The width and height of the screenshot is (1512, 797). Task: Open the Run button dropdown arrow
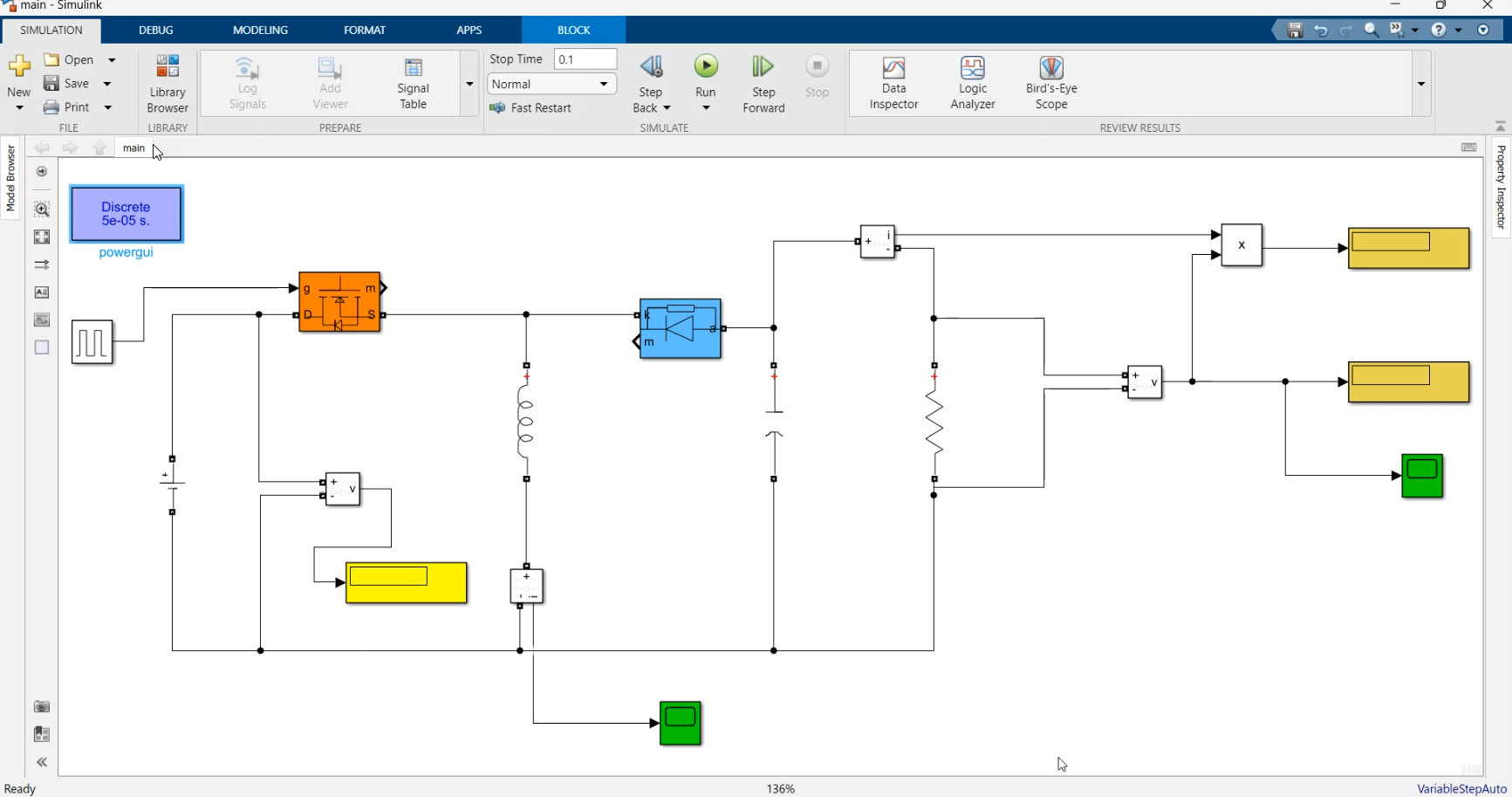coord(706,108)
